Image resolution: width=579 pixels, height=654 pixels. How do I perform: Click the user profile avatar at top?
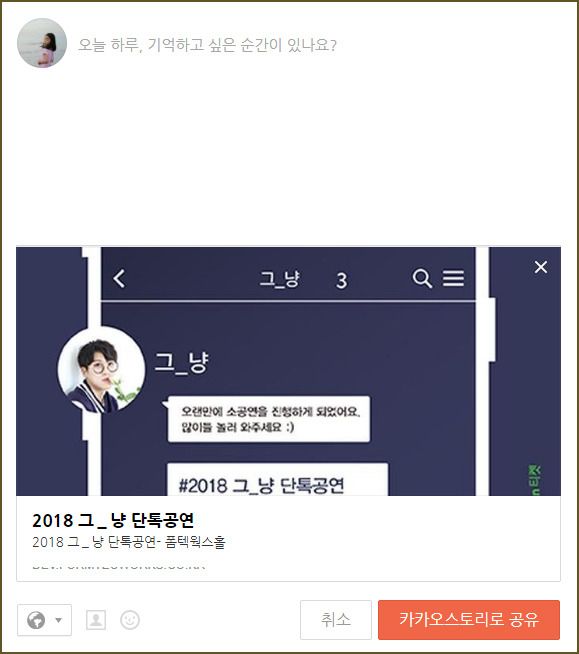coord(42,43)
